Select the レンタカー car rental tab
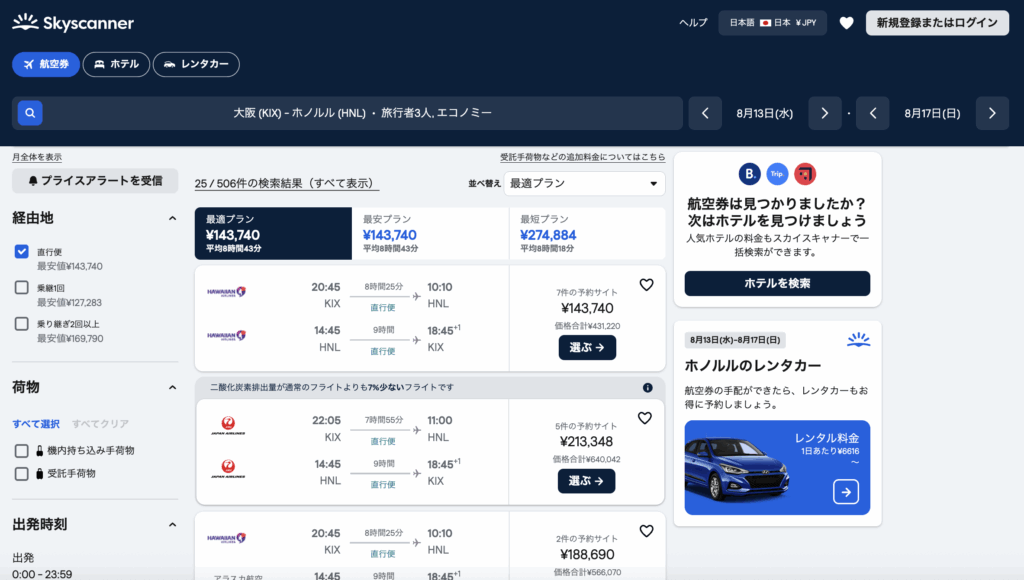 coord(196,64)
